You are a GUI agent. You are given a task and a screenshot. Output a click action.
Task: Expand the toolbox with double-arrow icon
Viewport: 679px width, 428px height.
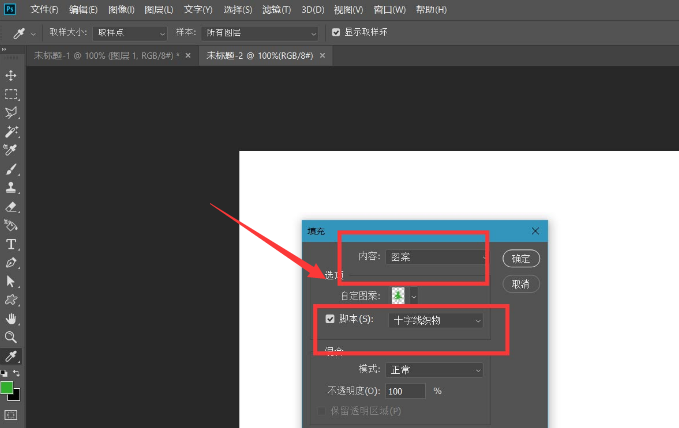(4, 50)
